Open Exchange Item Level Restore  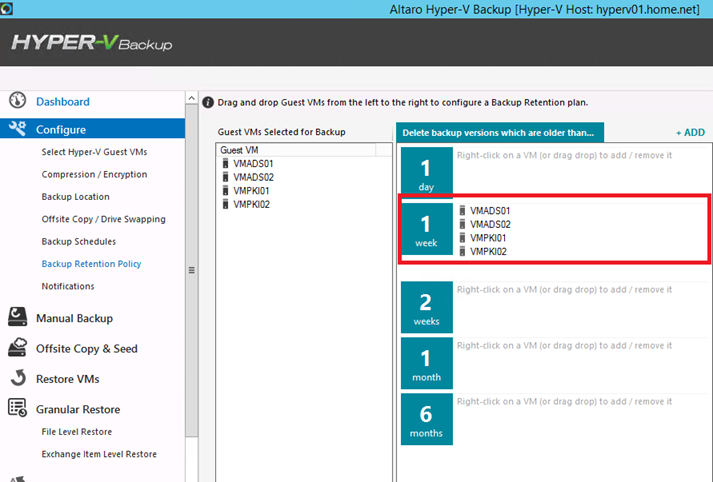coord(99,454)
